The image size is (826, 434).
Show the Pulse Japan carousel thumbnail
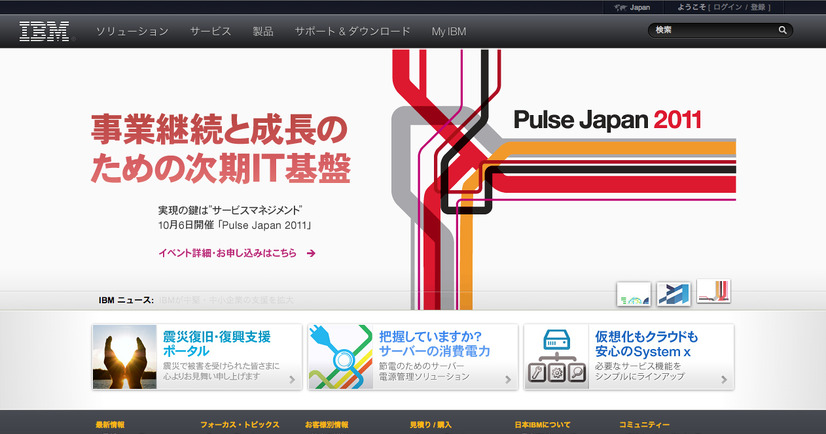[713, 291]
